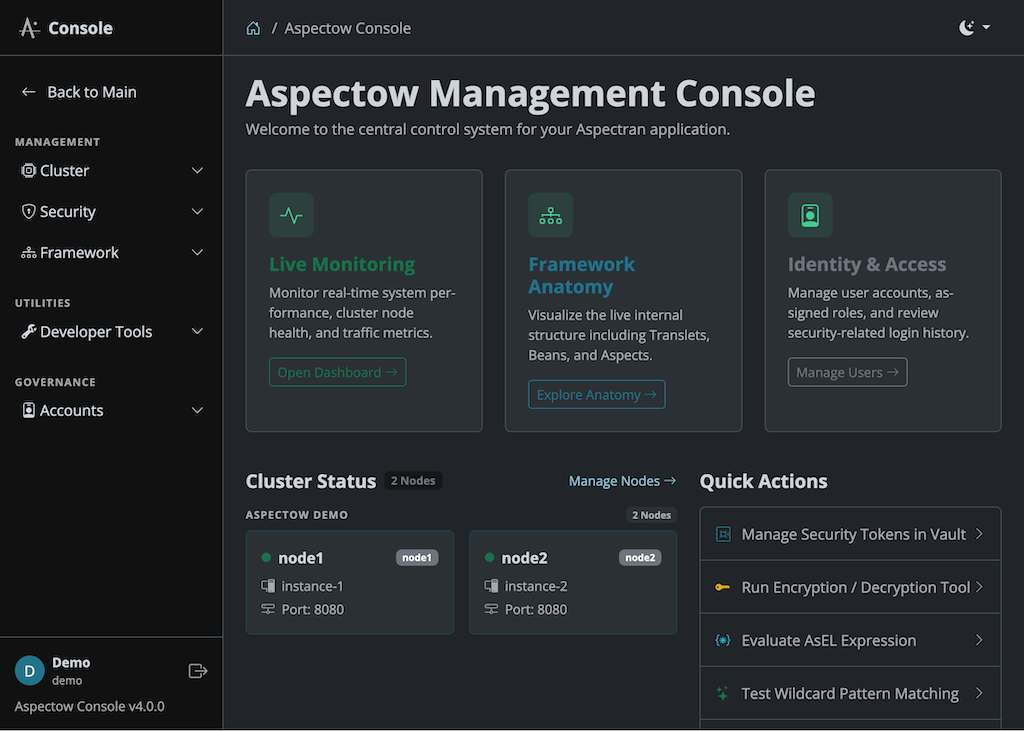Open the theme dropdown caret
The width and height of the screenshot is (1024, 731).
pos(986,27)
